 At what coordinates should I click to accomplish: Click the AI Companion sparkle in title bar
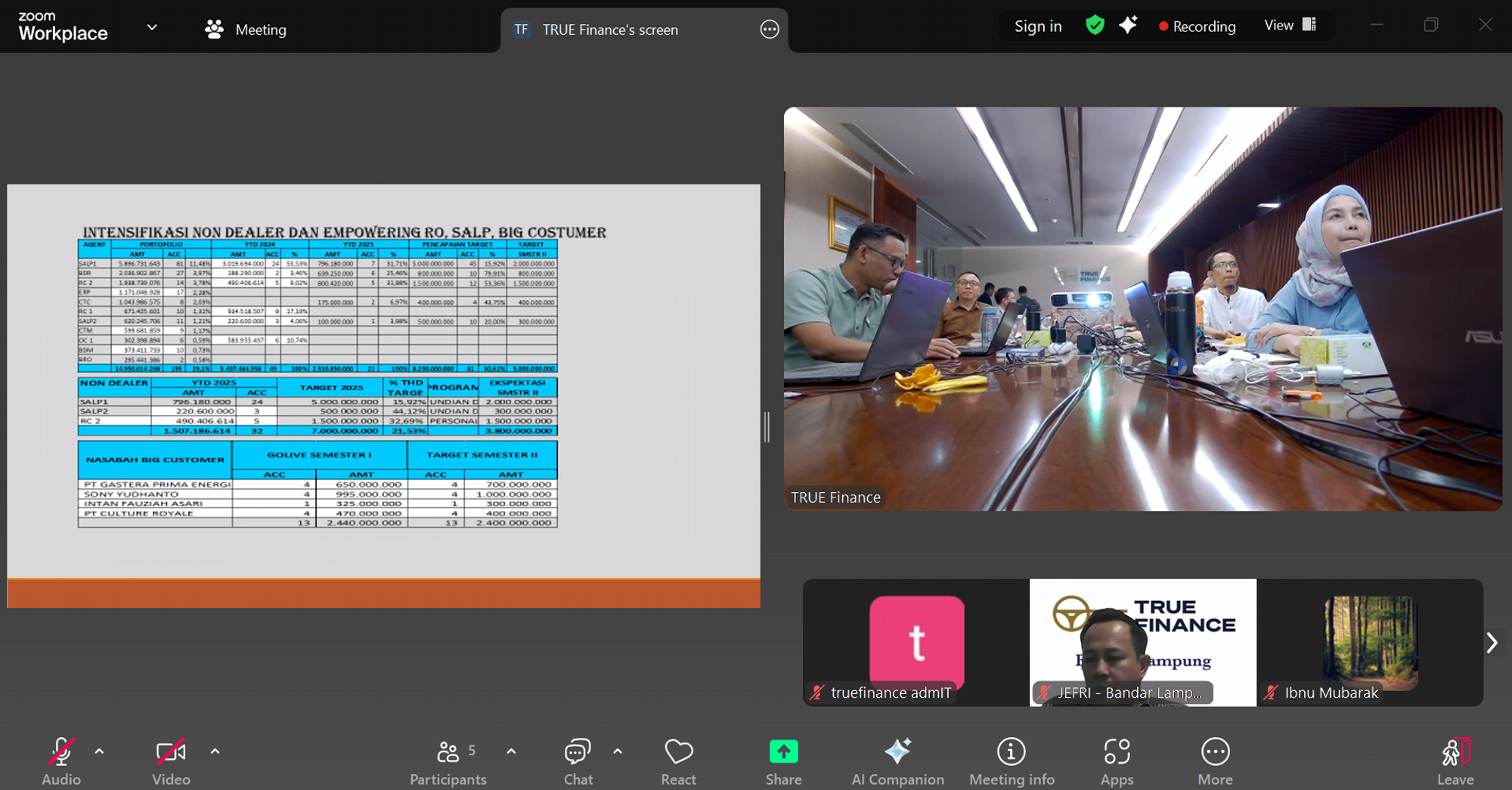pyautogui.click(x=1128, y=26)
